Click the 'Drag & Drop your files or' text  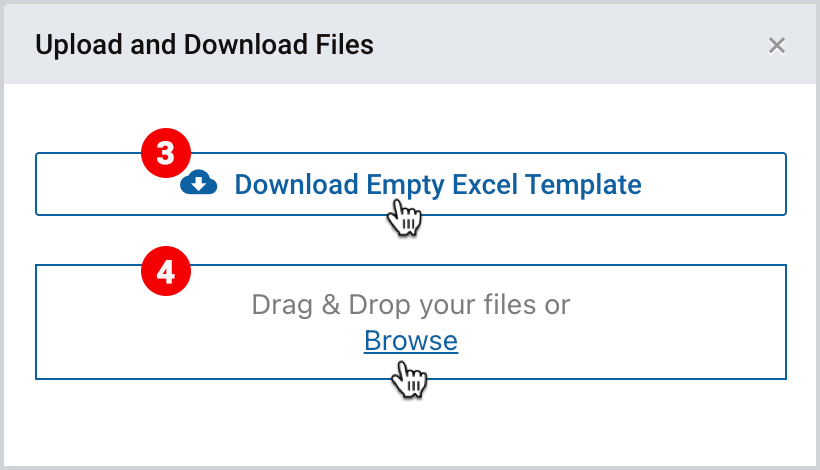point(411,305)
